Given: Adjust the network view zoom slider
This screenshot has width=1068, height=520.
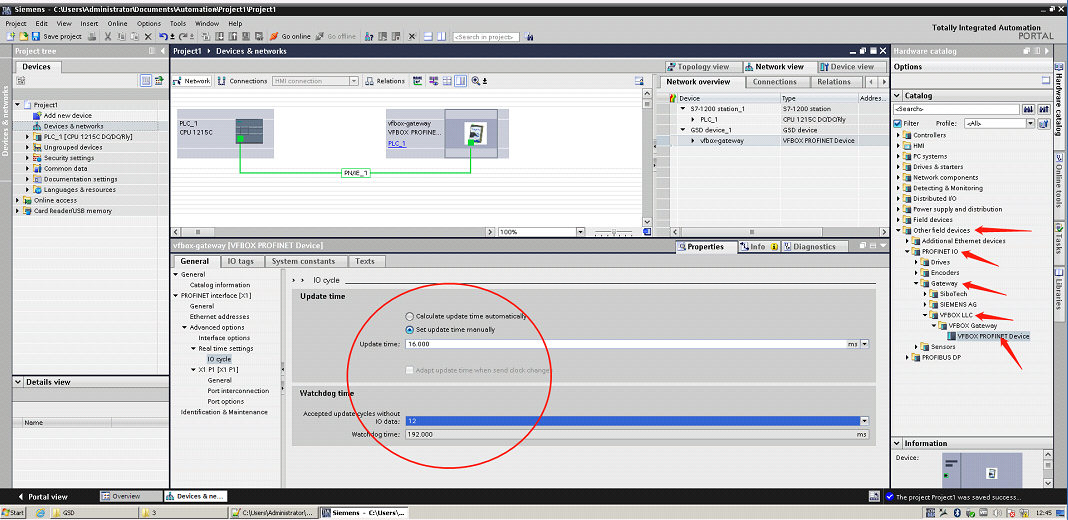Looking at the screenshot, I should (614, 232).
